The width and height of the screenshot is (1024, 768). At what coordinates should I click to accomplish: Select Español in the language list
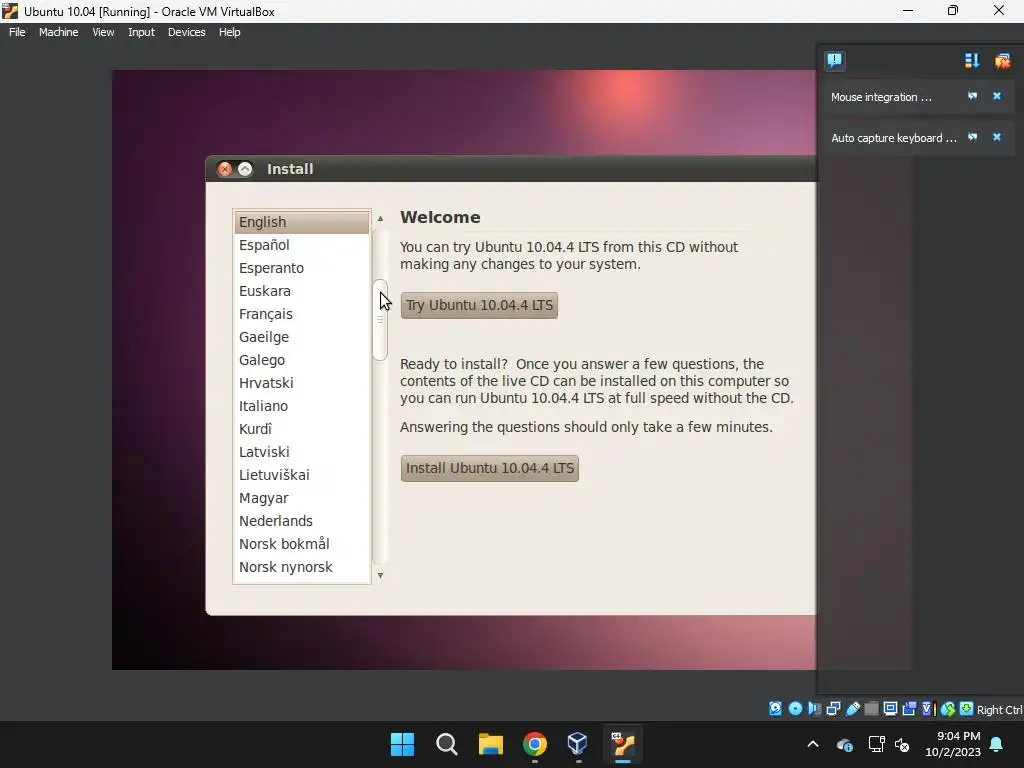(302, 245)
